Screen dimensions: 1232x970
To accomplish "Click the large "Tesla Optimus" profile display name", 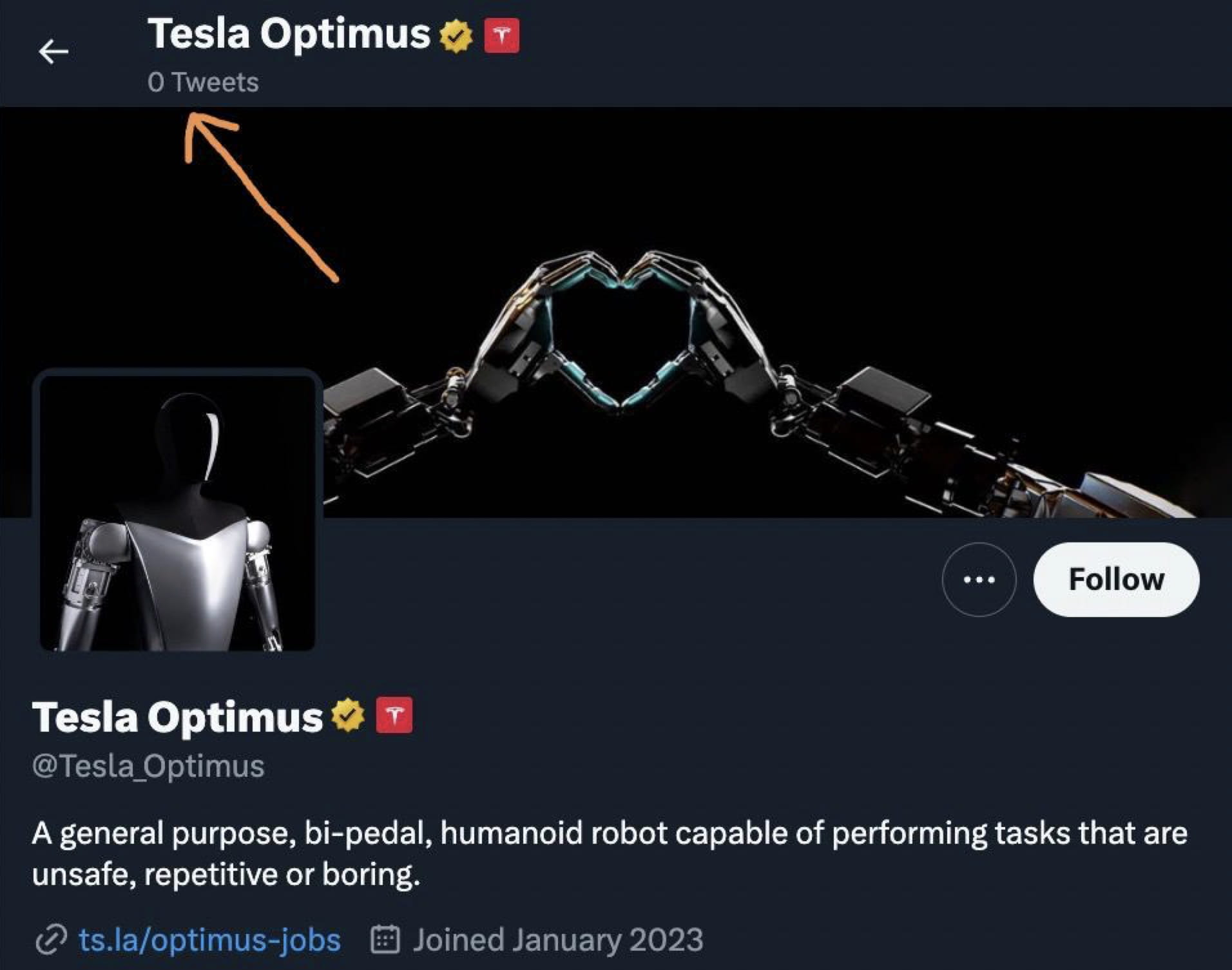I will tap(177, 716).
